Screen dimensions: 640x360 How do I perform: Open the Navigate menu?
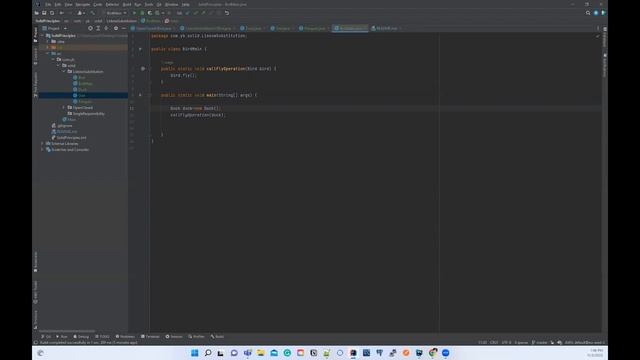click(82, 4)
